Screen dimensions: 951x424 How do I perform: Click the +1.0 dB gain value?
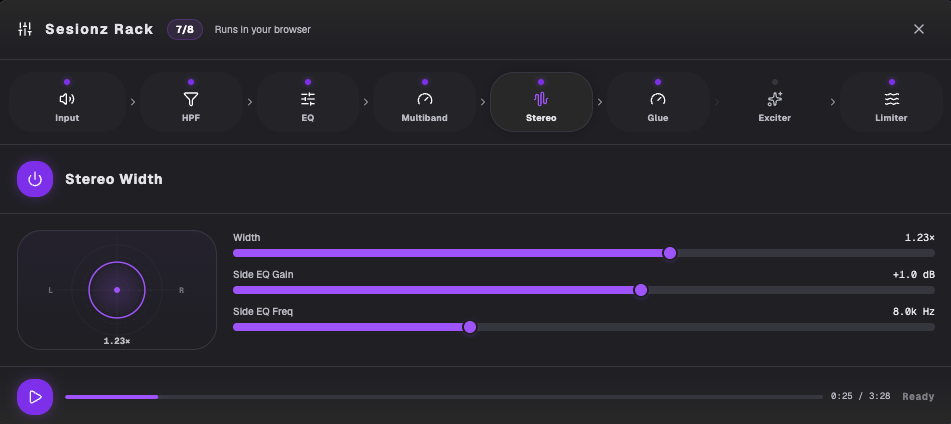pos(913,275)
